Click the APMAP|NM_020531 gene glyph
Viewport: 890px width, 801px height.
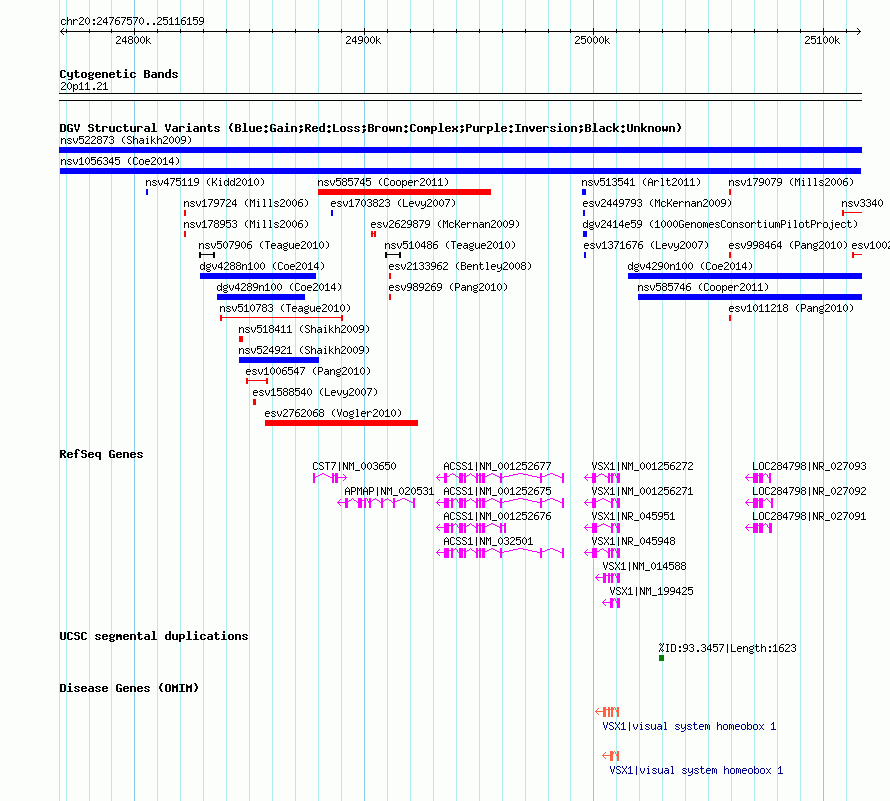376,503
